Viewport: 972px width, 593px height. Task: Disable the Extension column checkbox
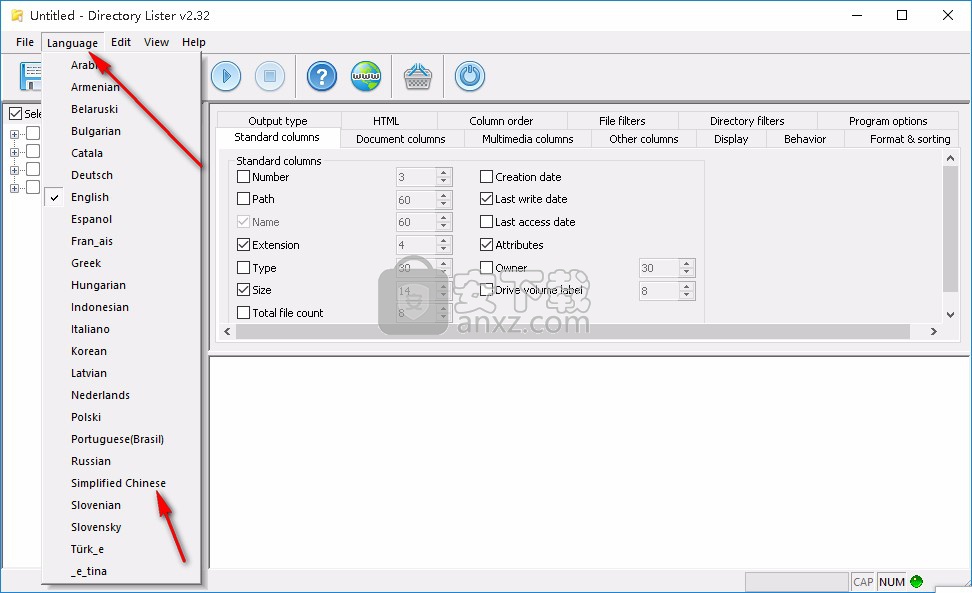click(x=244, y=245)
